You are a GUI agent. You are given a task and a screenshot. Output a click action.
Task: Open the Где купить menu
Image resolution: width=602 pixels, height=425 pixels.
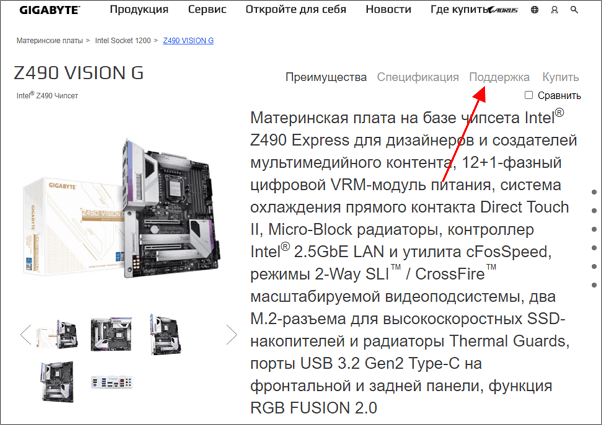(x=460, y=9)
